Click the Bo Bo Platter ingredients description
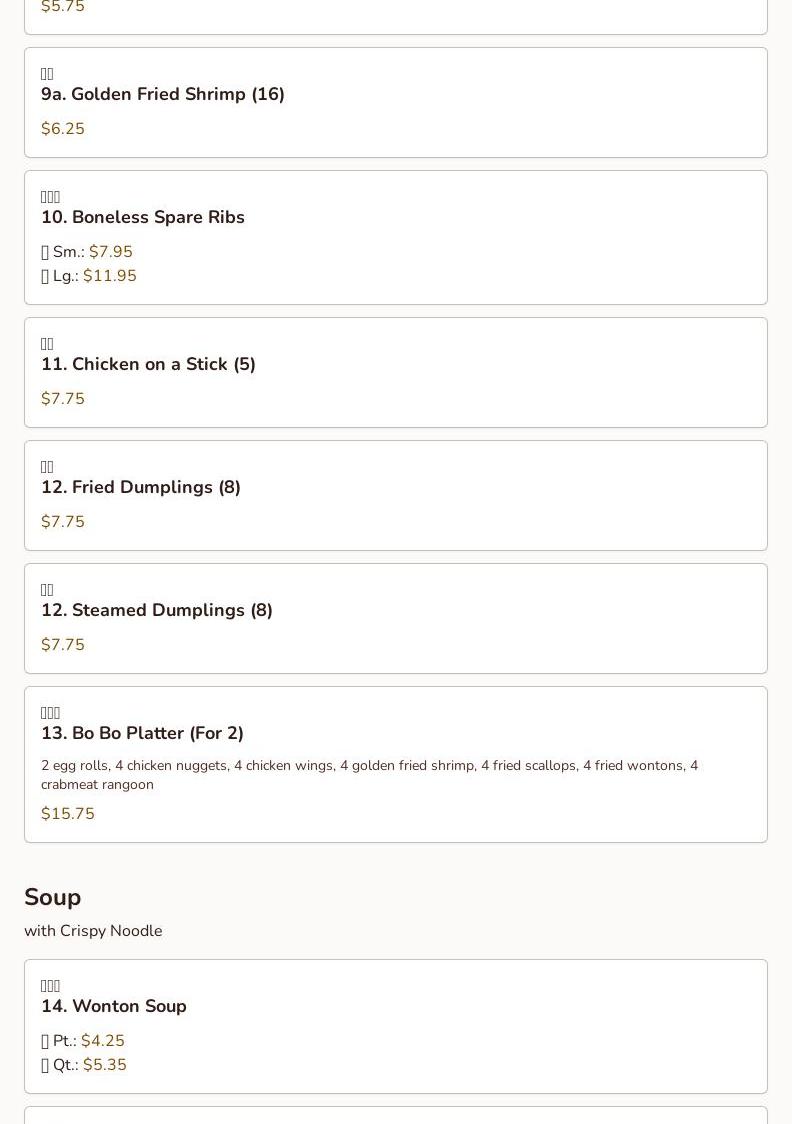This screenshot has height=1124, width=792. [369, 775]
